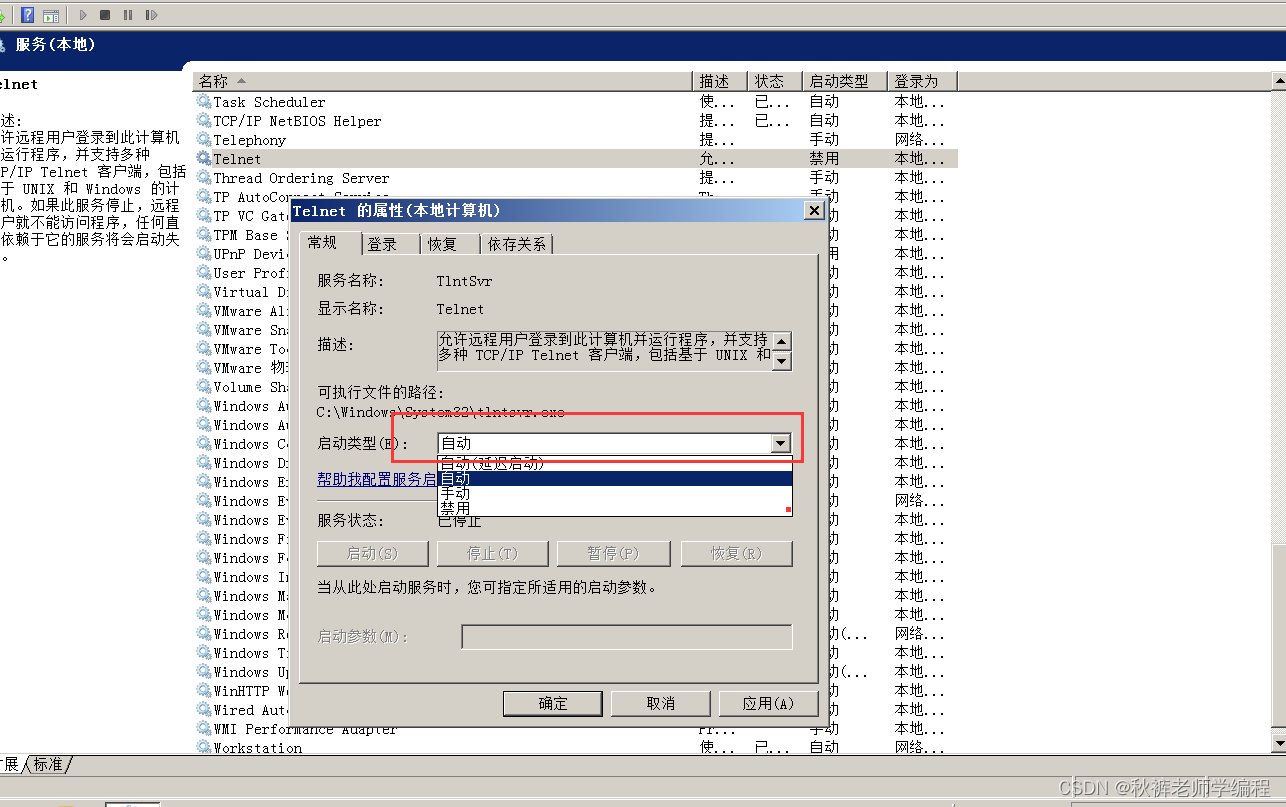The image size is (1286, 807).
Task: Select the Task Scheduler service gear icon
Action: point(204,102)
